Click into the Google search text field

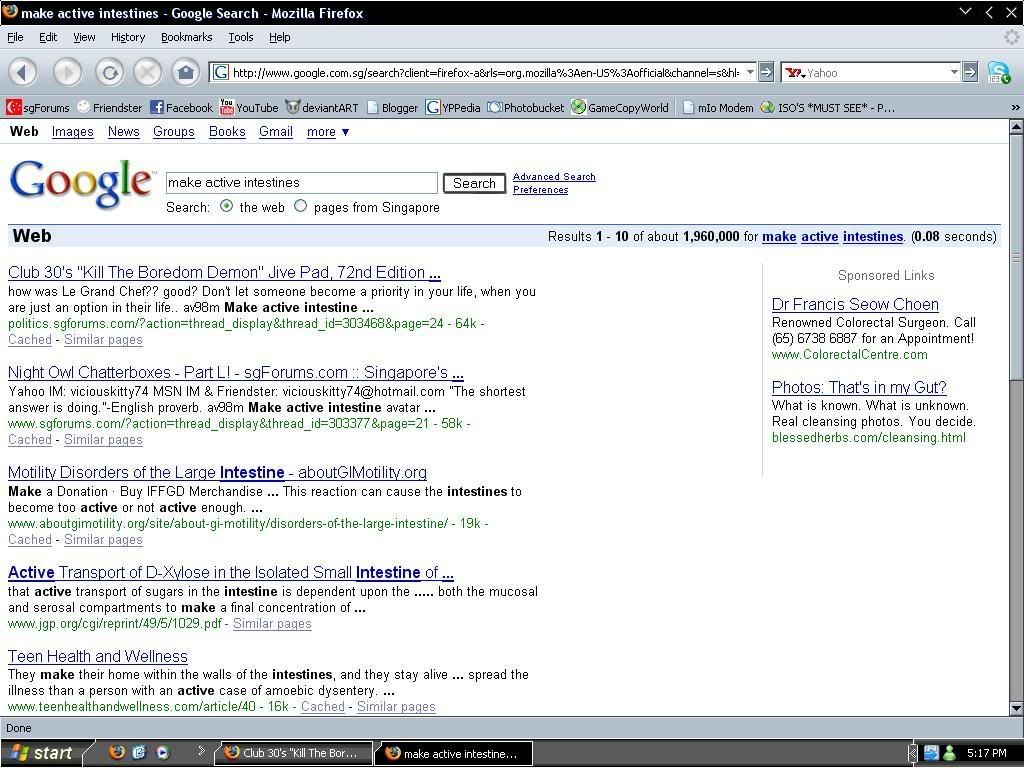302,183
